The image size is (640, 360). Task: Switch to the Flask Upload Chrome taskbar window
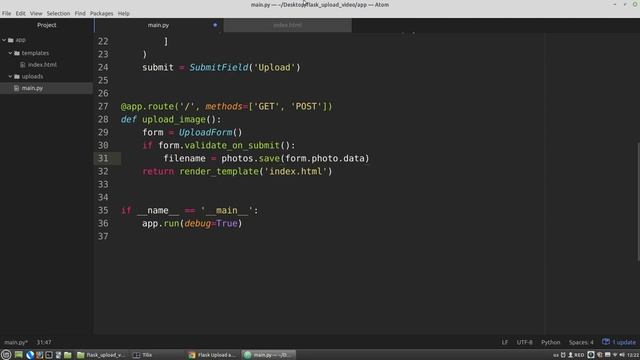pyautogui.click(x=212, y=355)
